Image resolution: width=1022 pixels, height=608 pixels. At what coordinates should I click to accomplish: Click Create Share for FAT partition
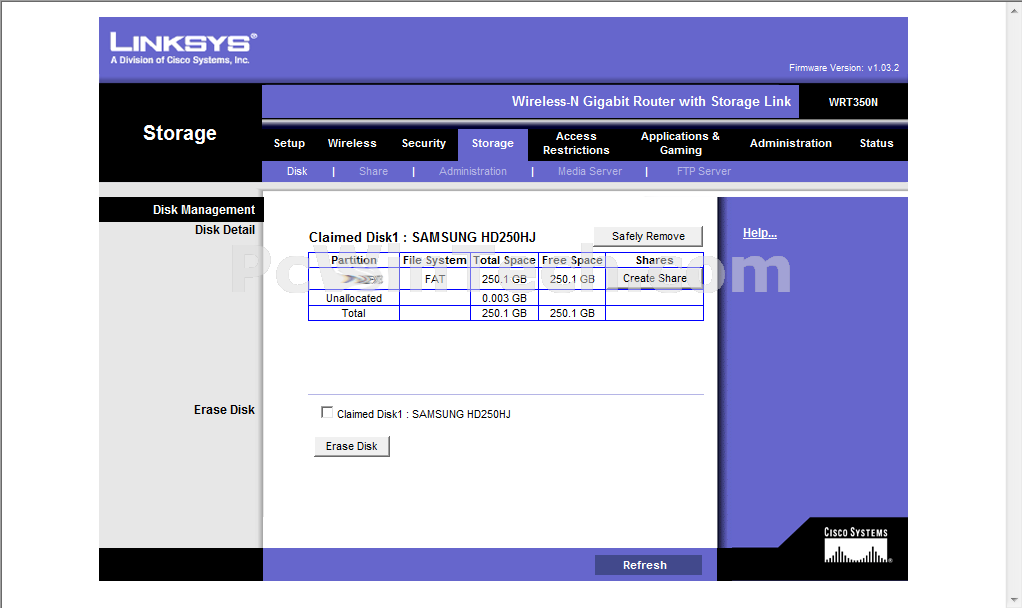654,278
